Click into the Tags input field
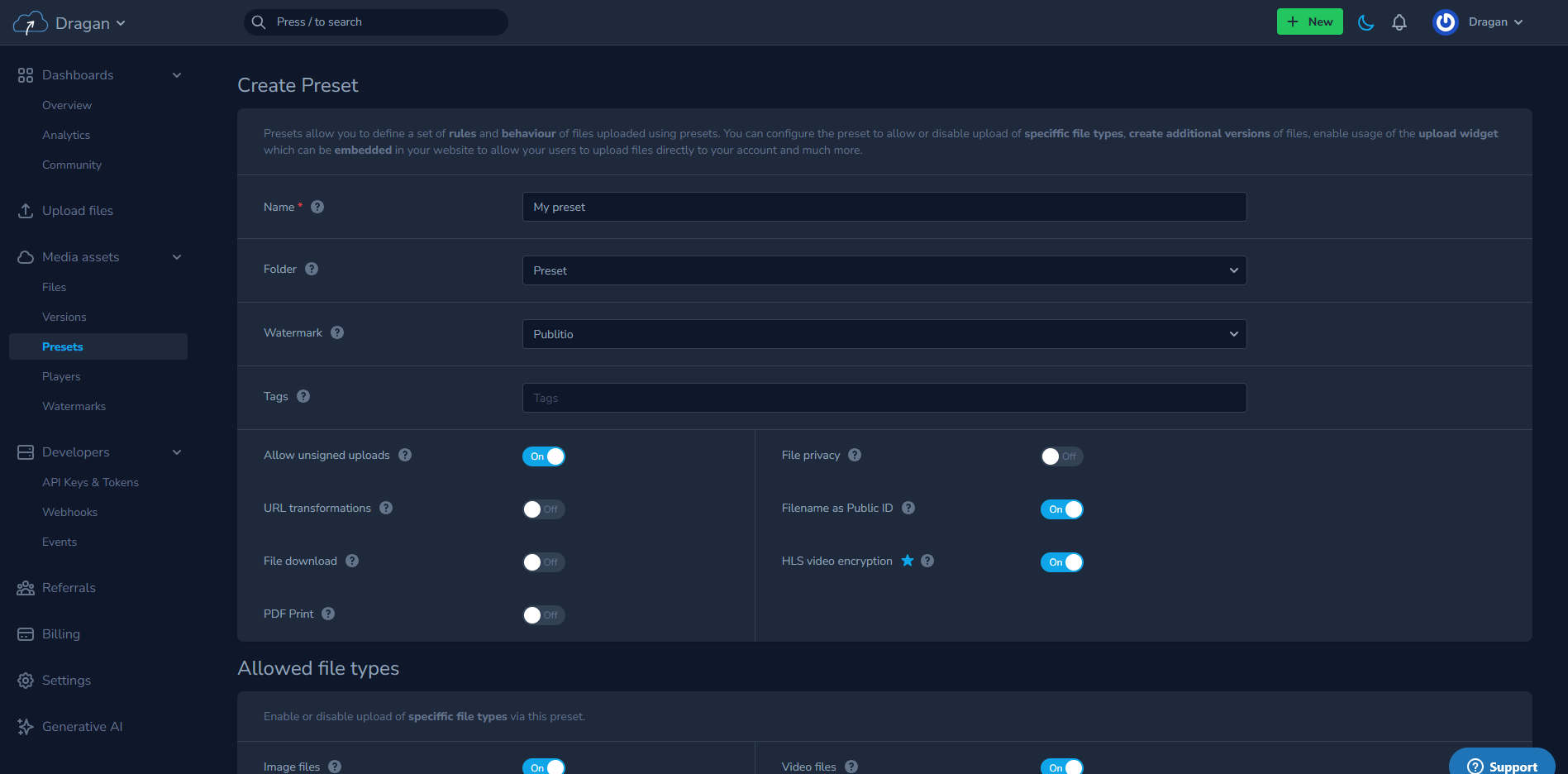Viewport: 1568px width, 774px height. (x=884, y=398)
